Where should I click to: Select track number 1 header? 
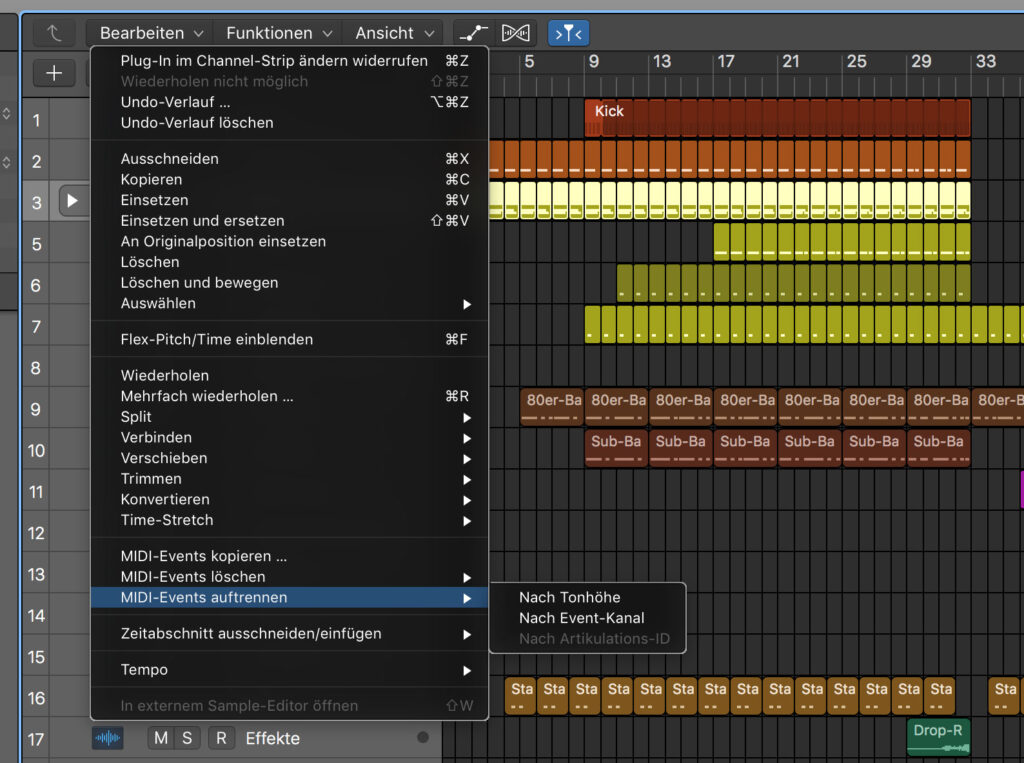(36, 120)
